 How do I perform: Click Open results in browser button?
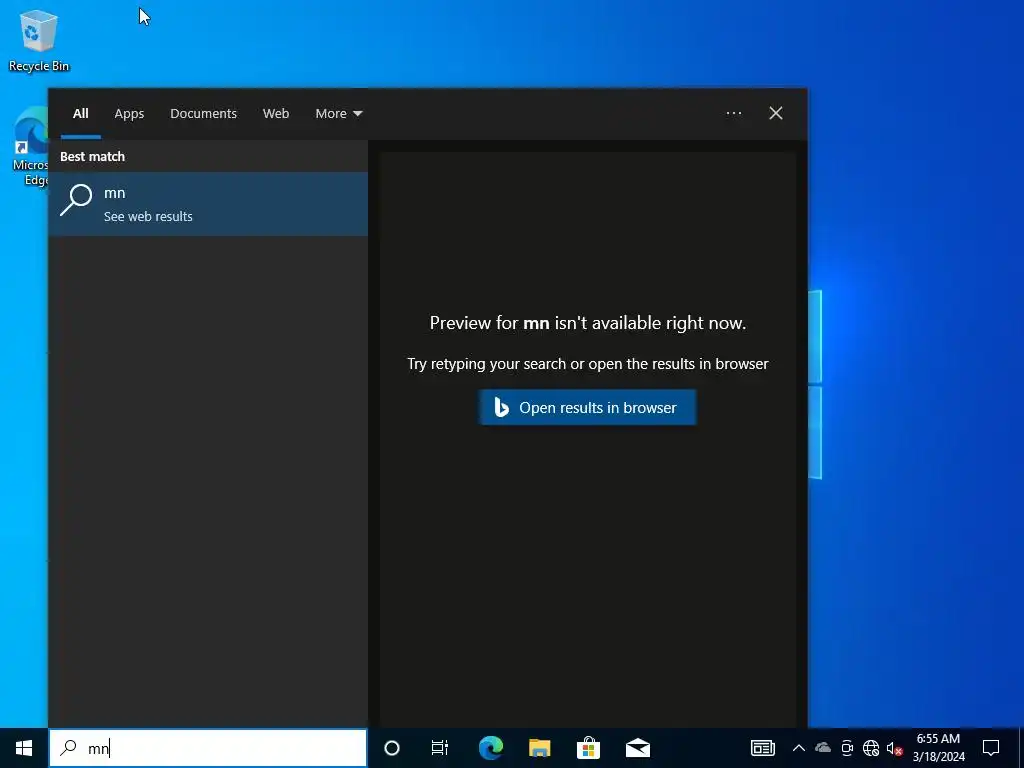coord(587,408)
